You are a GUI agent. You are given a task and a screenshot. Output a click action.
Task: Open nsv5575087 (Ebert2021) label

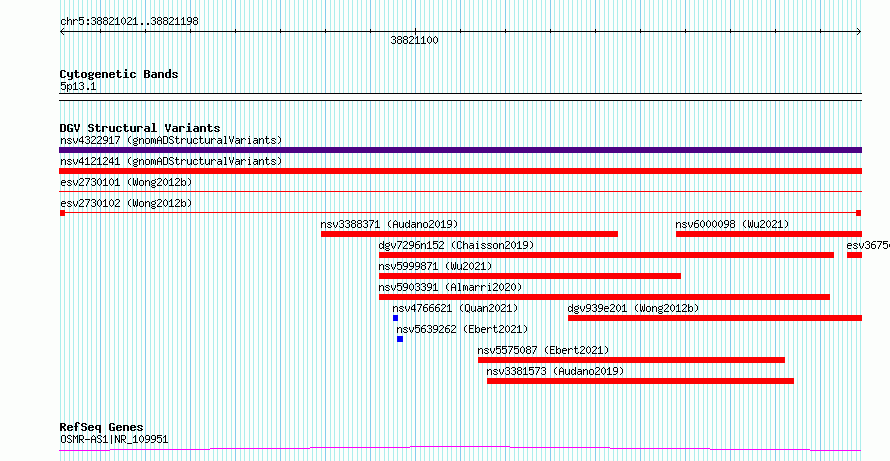point(543,350)
